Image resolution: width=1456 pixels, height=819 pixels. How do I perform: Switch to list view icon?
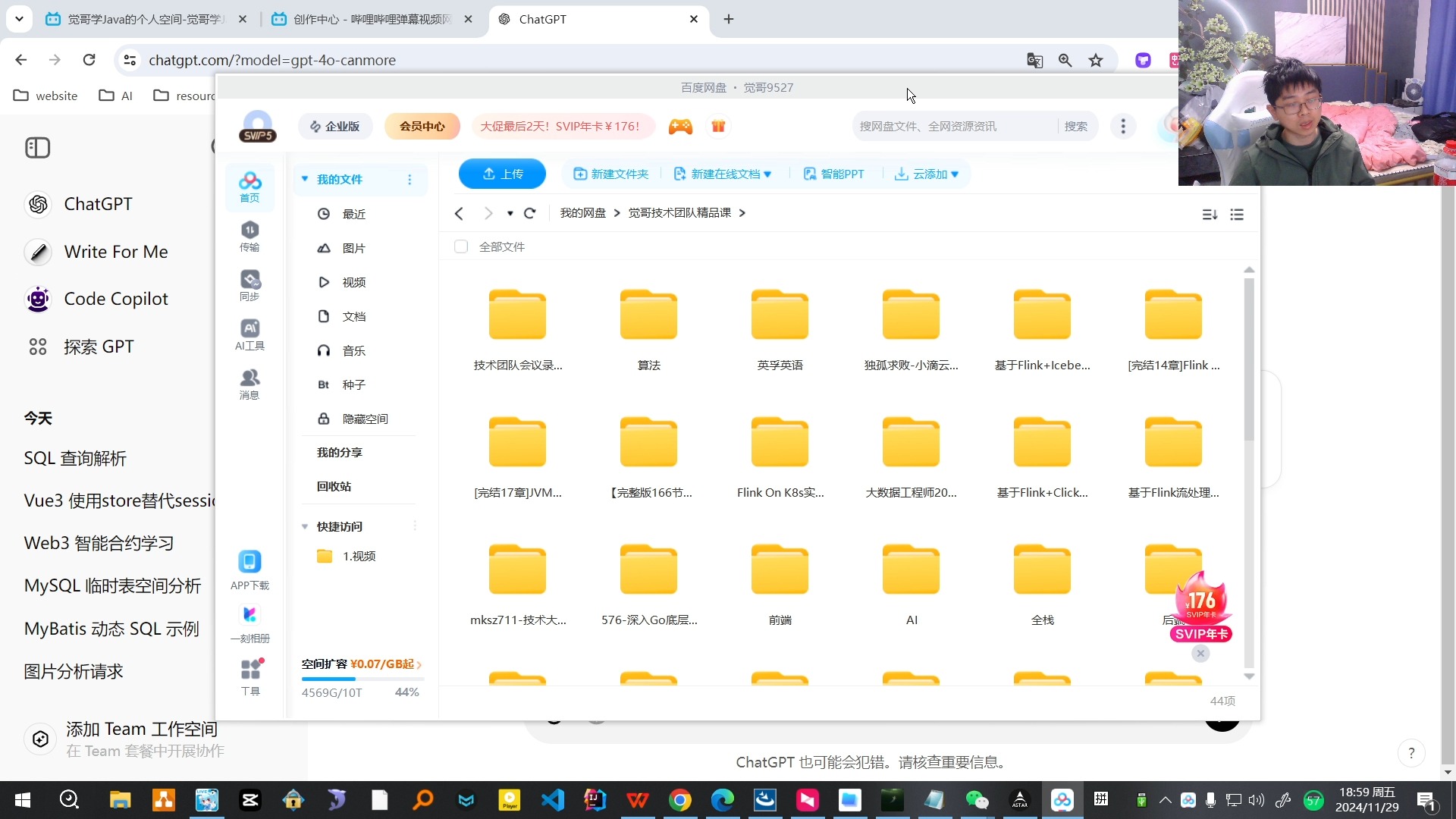point(1237,215)
